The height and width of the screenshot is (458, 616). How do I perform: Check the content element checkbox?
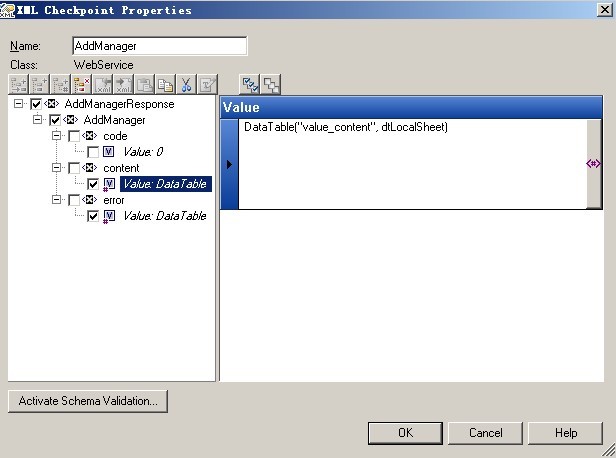coord(74,168)
